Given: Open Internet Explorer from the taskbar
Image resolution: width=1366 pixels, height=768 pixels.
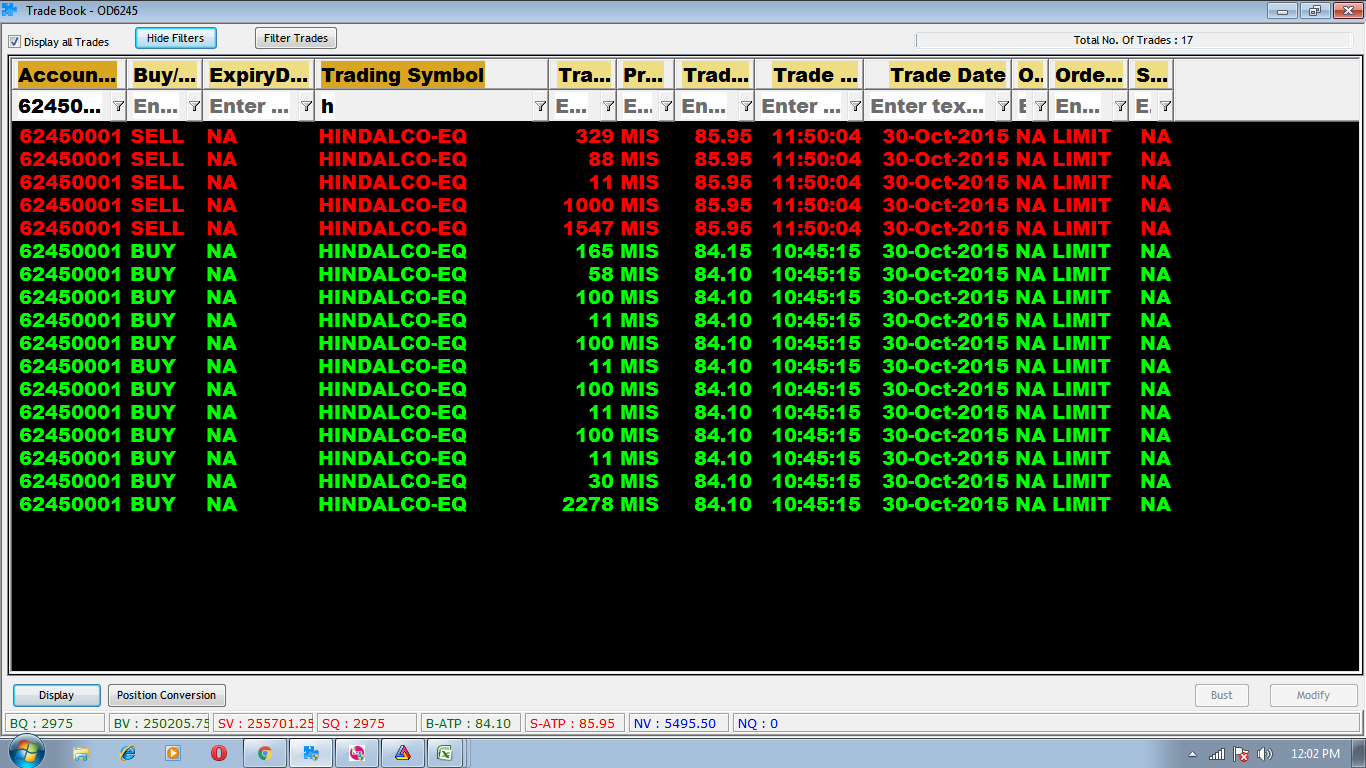Looking at the screenshot, I should pyautogui.click(x=127, y=753).
